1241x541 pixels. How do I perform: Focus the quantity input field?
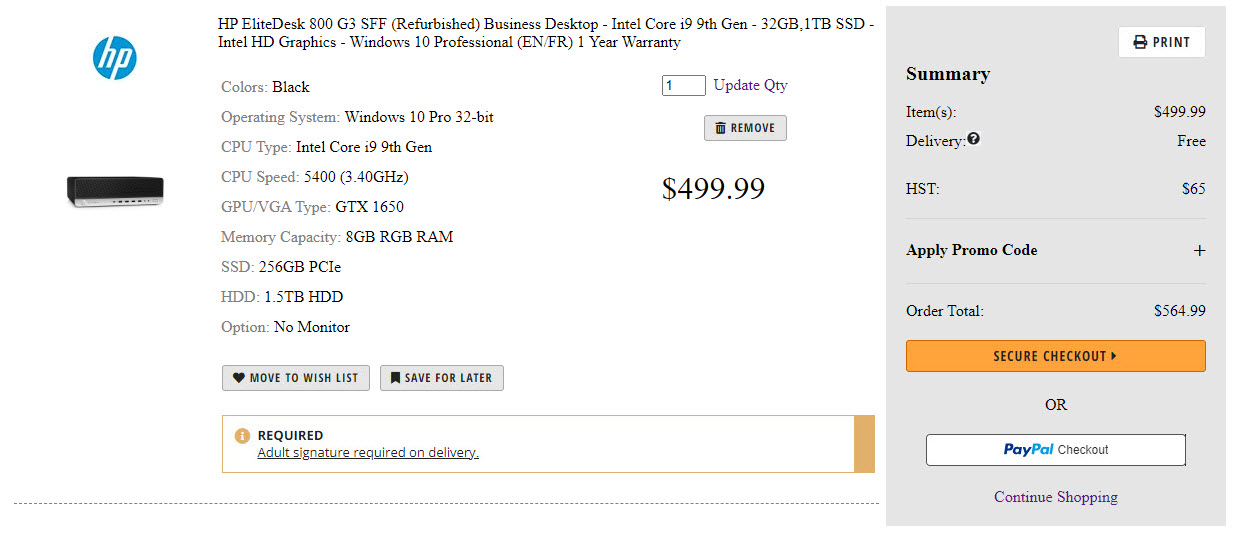pyautogui.click(x=683, y=86)
